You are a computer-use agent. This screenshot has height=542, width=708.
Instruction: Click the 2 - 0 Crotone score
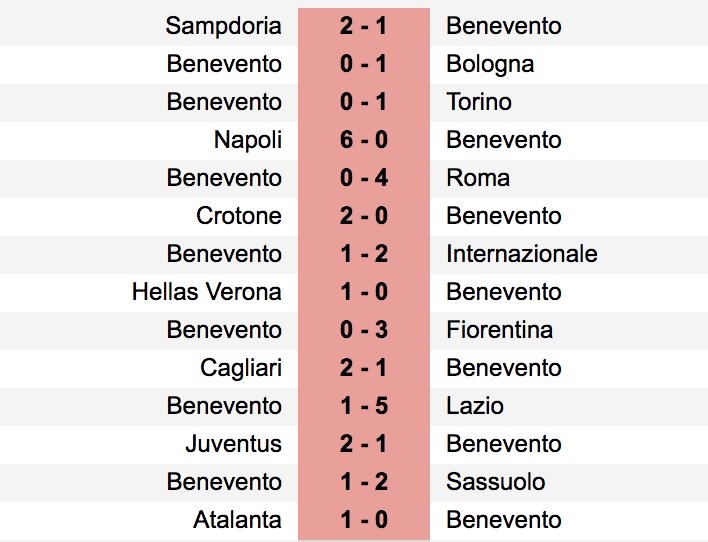[x=363, y=215]
